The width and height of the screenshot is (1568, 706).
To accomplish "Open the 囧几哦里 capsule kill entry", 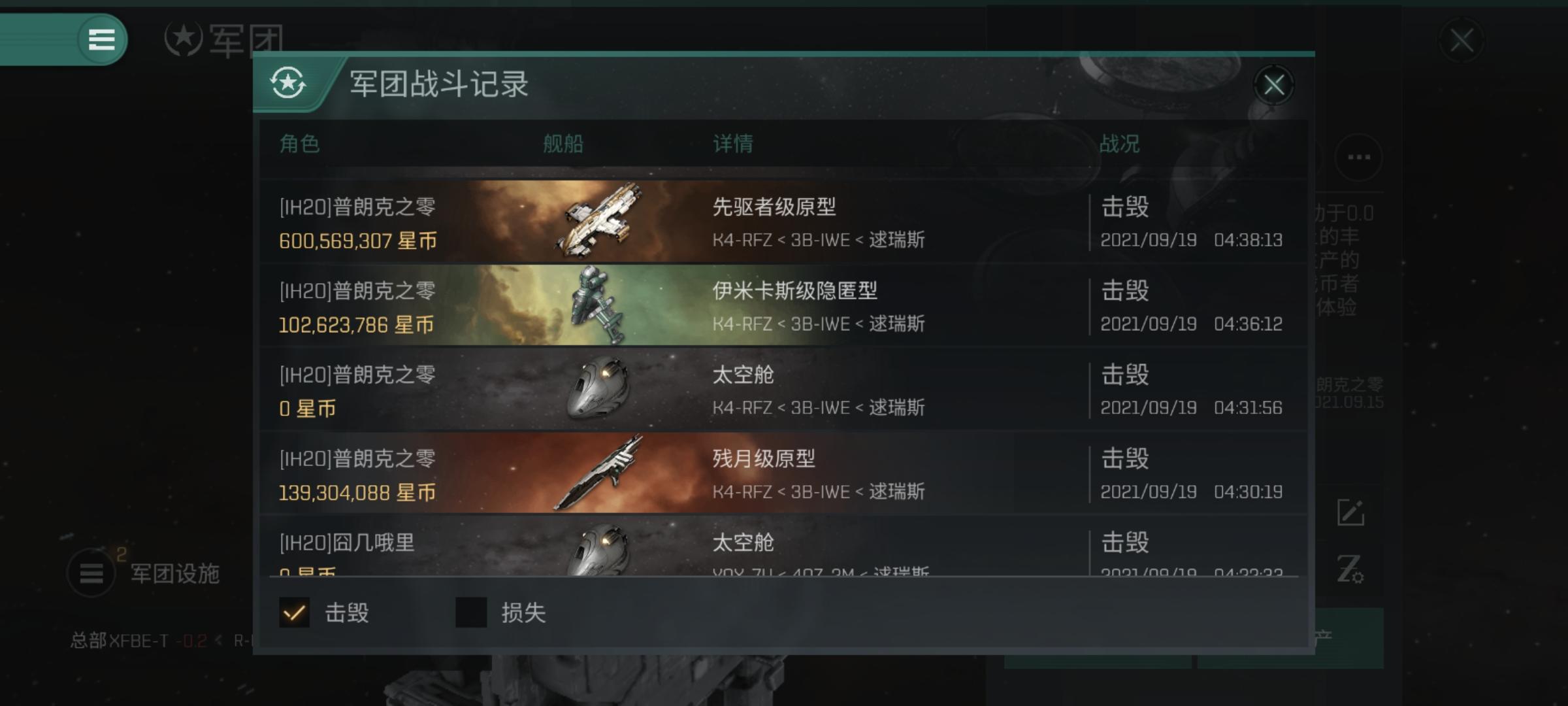I will [x=784, y=546].
